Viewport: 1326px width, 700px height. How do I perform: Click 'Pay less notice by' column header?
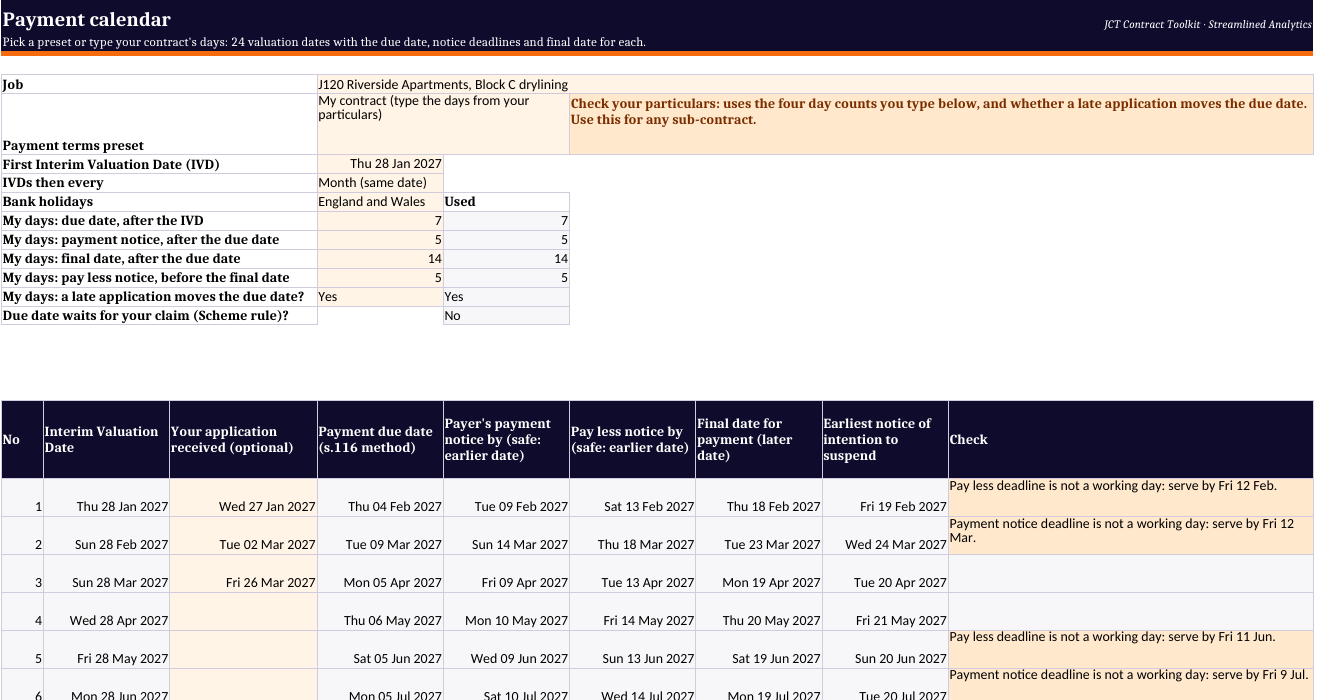pos(632,440)
